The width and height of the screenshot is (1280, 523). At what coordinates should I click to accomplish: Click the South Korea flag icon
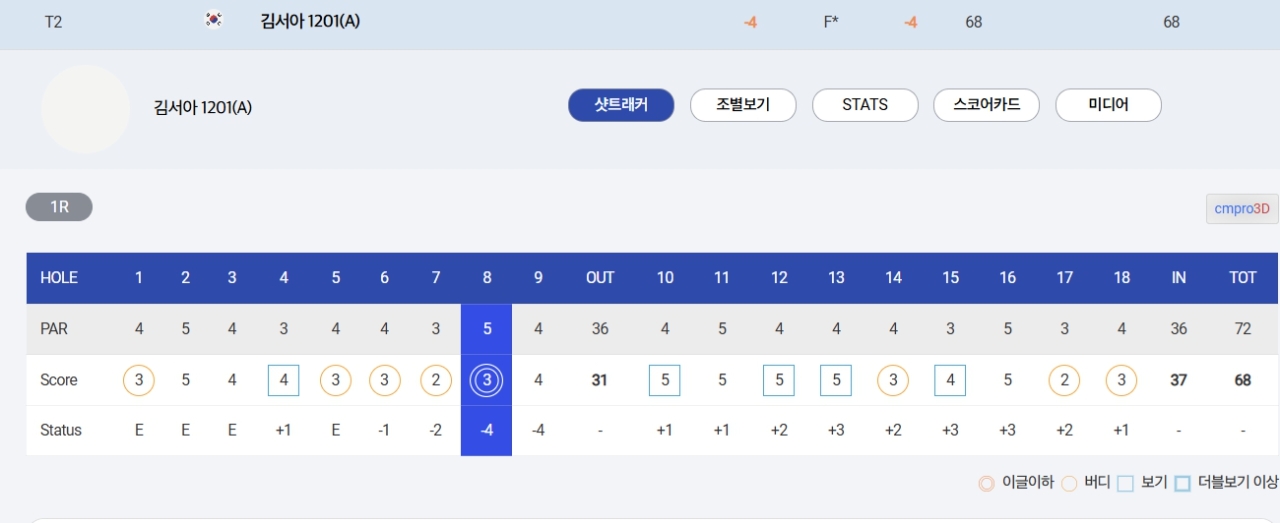click(x=213, y=20)
